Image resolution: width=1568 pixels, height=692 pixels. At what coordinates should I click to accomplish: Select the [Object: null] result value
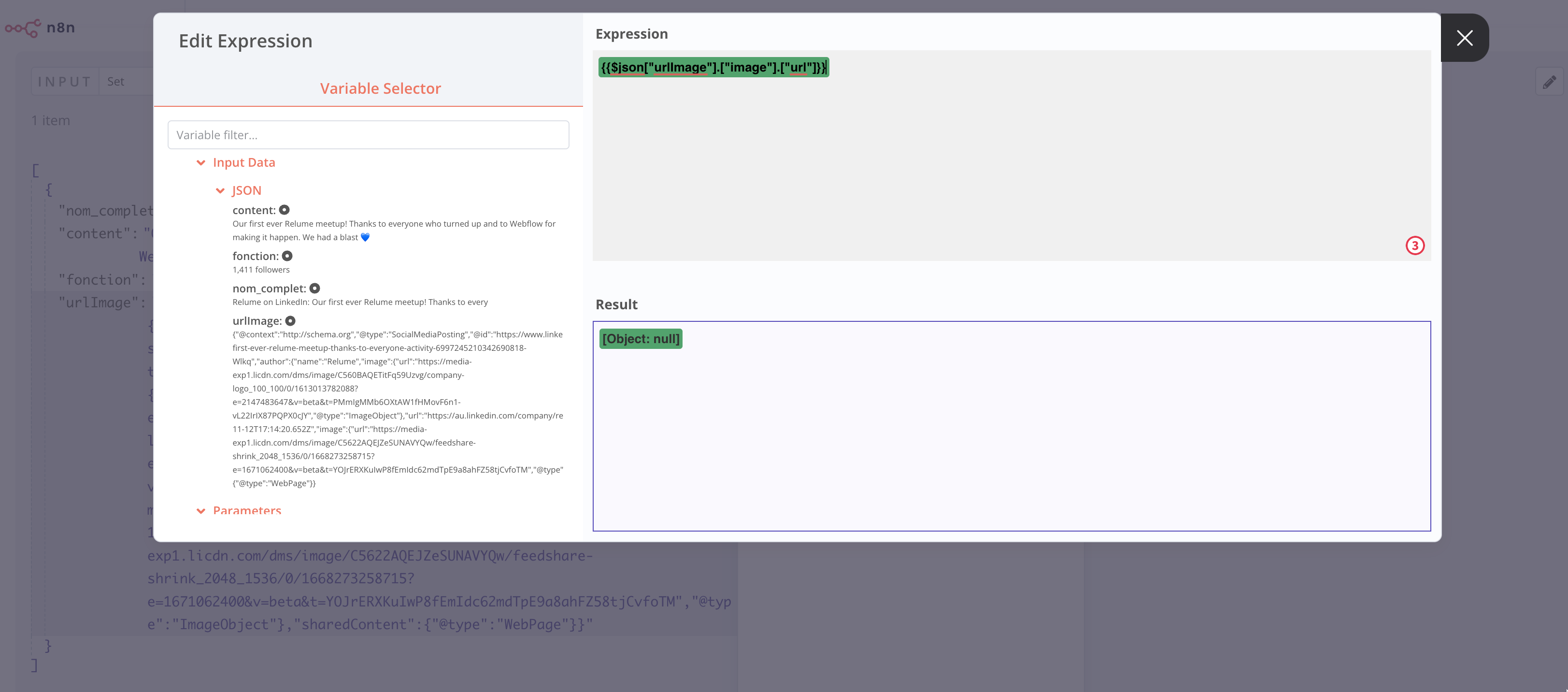point(640,339)
